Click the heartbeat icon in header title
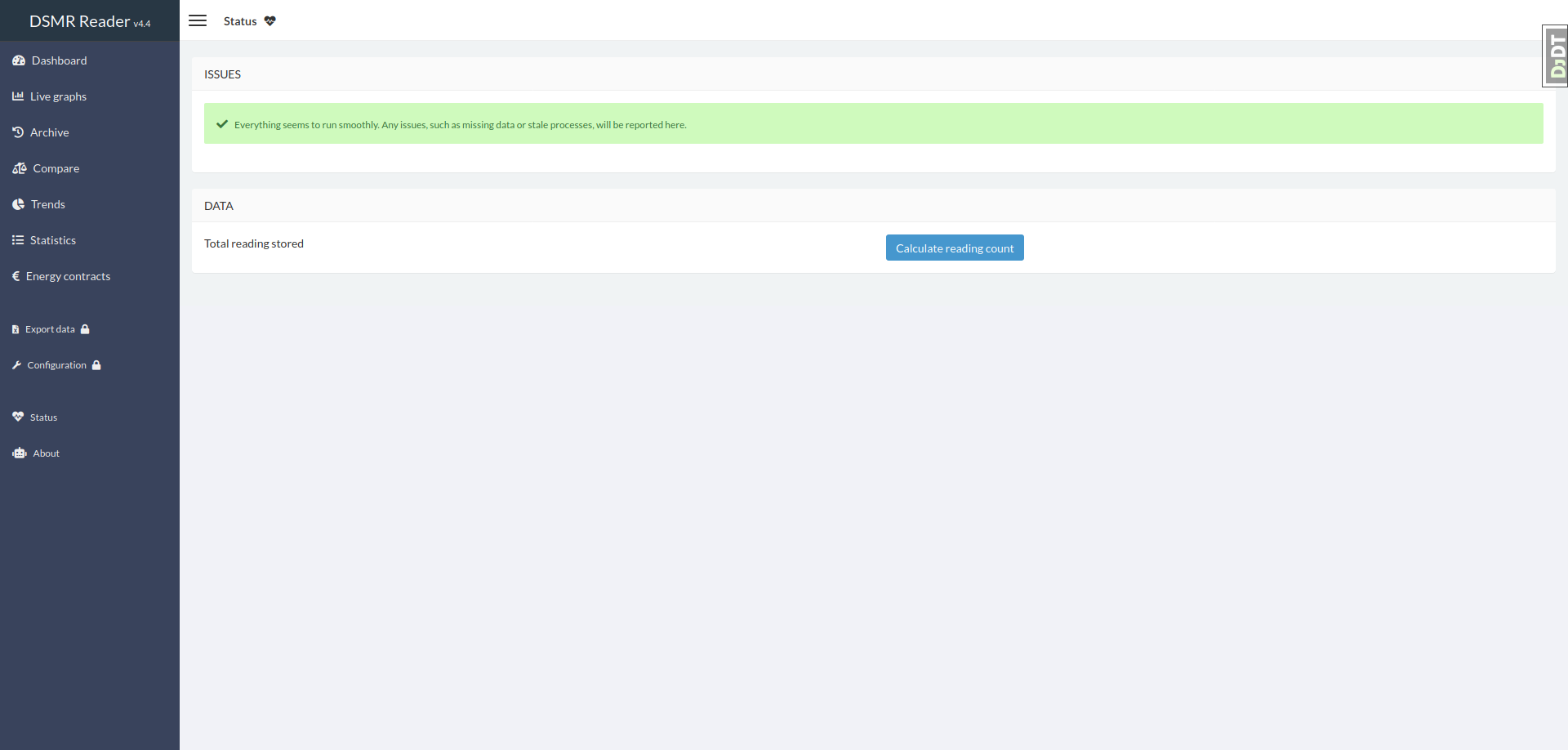 tap(270, 21)
